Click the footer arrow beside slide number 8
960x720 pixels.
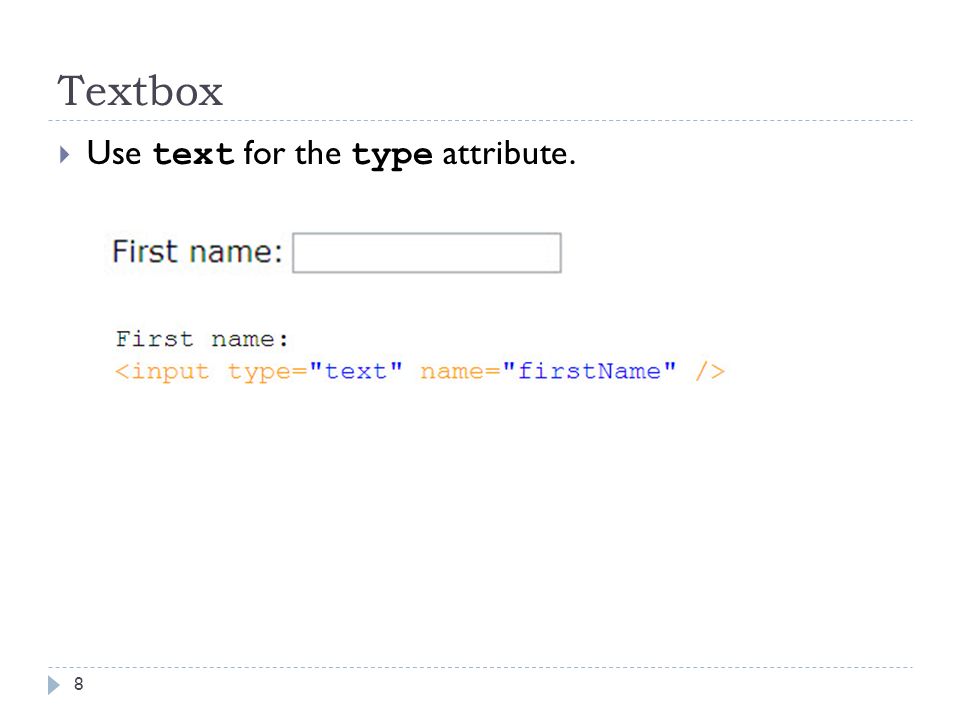point(54,684)
